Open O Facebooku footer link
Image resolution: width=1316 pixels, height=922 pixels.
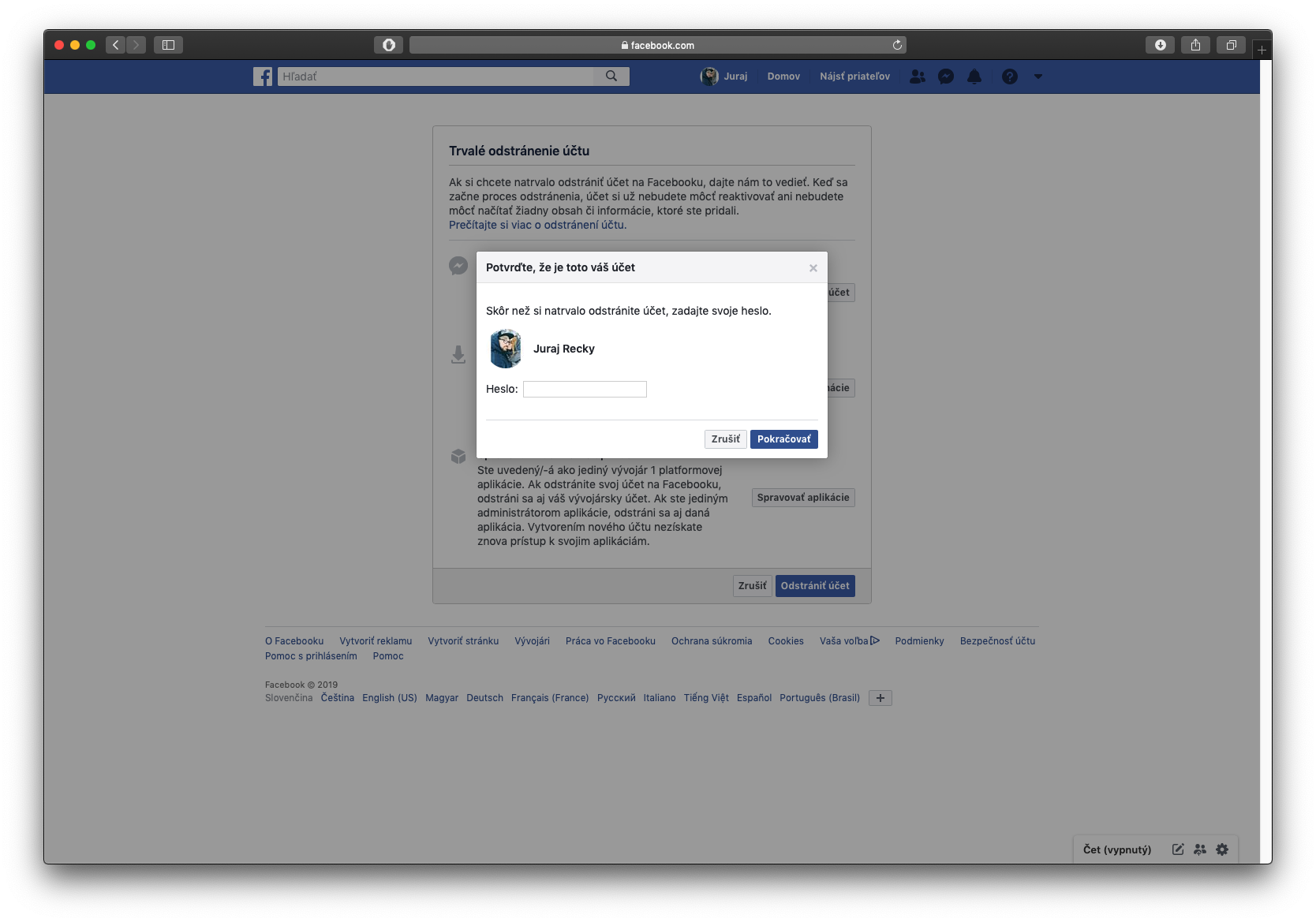pyautogui.click(x=294, y=641)
